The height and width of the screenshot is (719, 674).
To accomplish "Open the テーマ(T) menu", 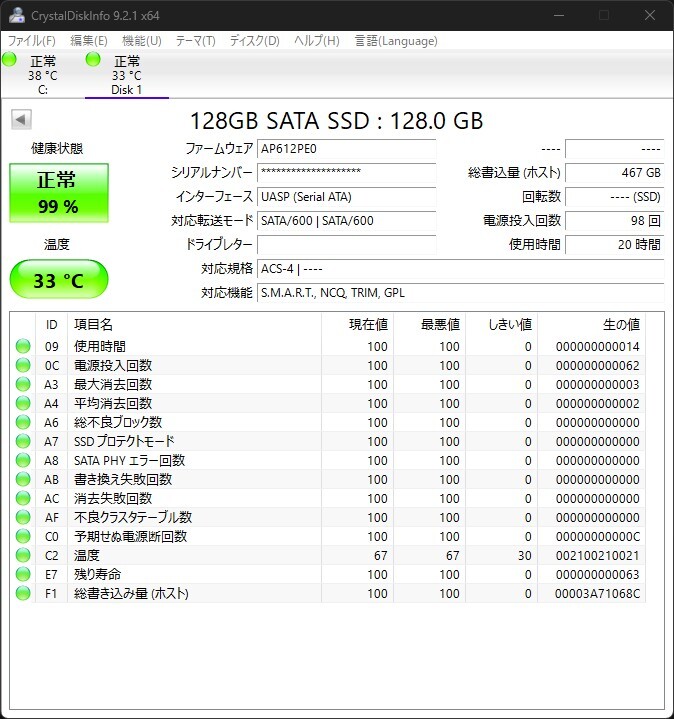I will 196,41.
